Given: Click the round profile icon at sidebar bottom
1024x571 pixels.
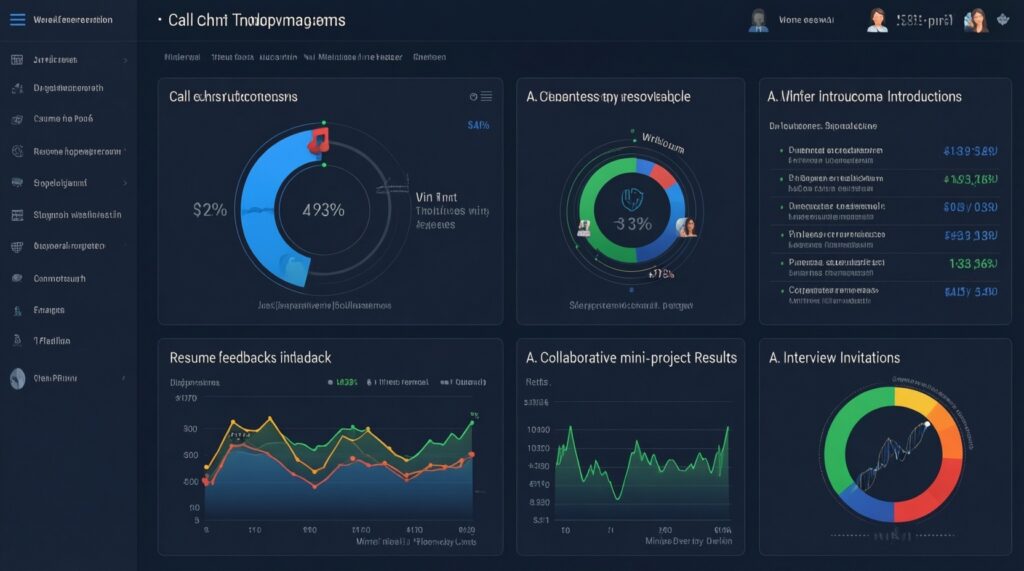Looking at the screenshot, I should point(16,378).
